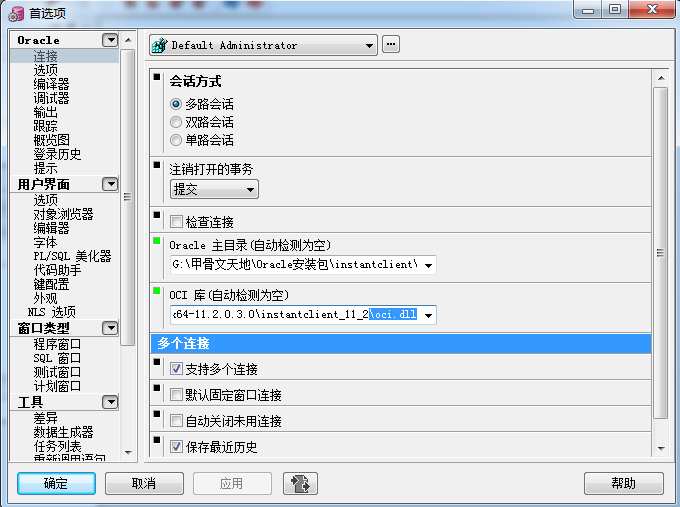Collapse the Oracle category arrow
This screenshot has width=680, height=507.
tap(110, 40)
